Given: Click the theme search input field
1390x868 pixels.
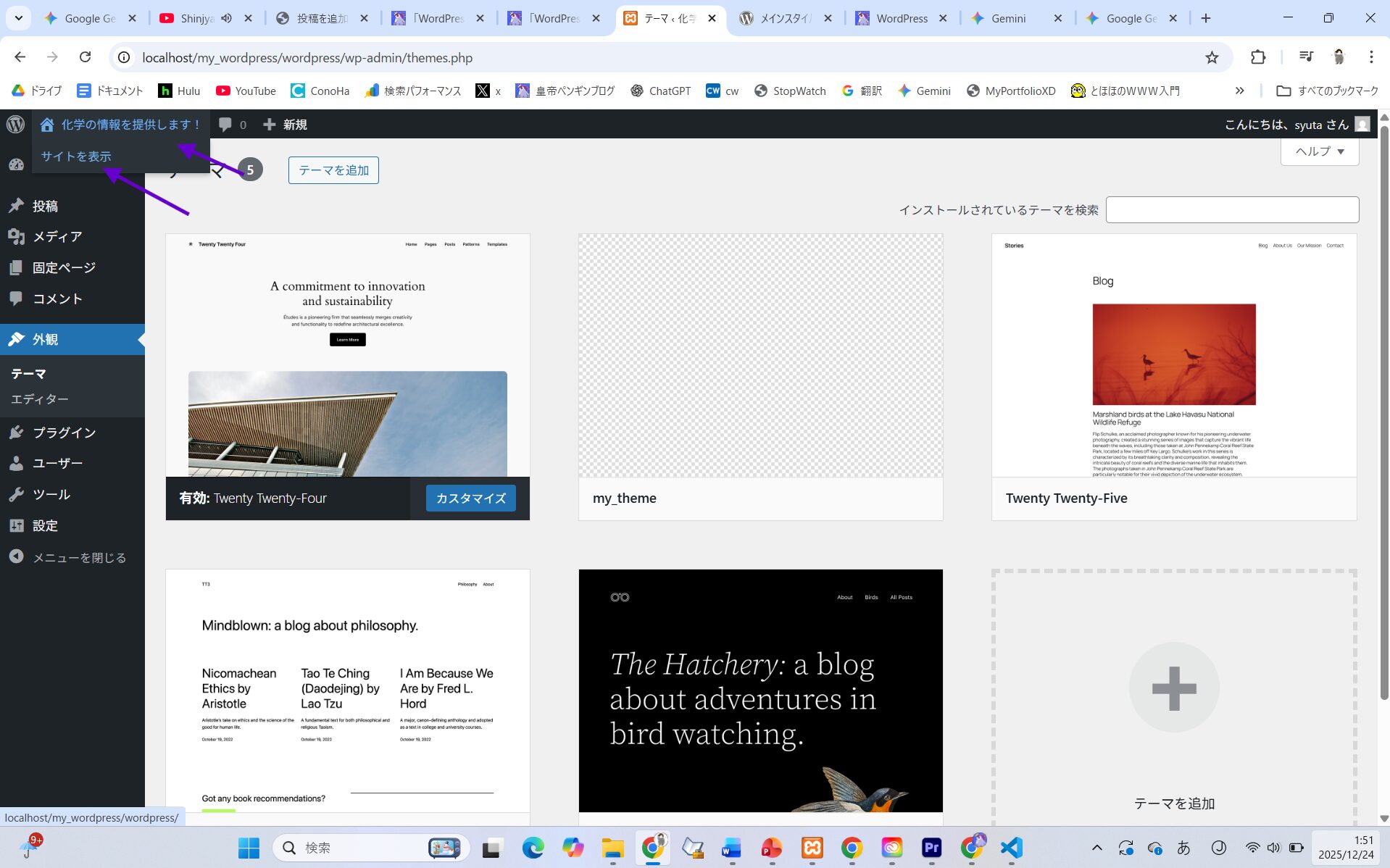Looking at the screenshot, I should [x=1231, y=210].
